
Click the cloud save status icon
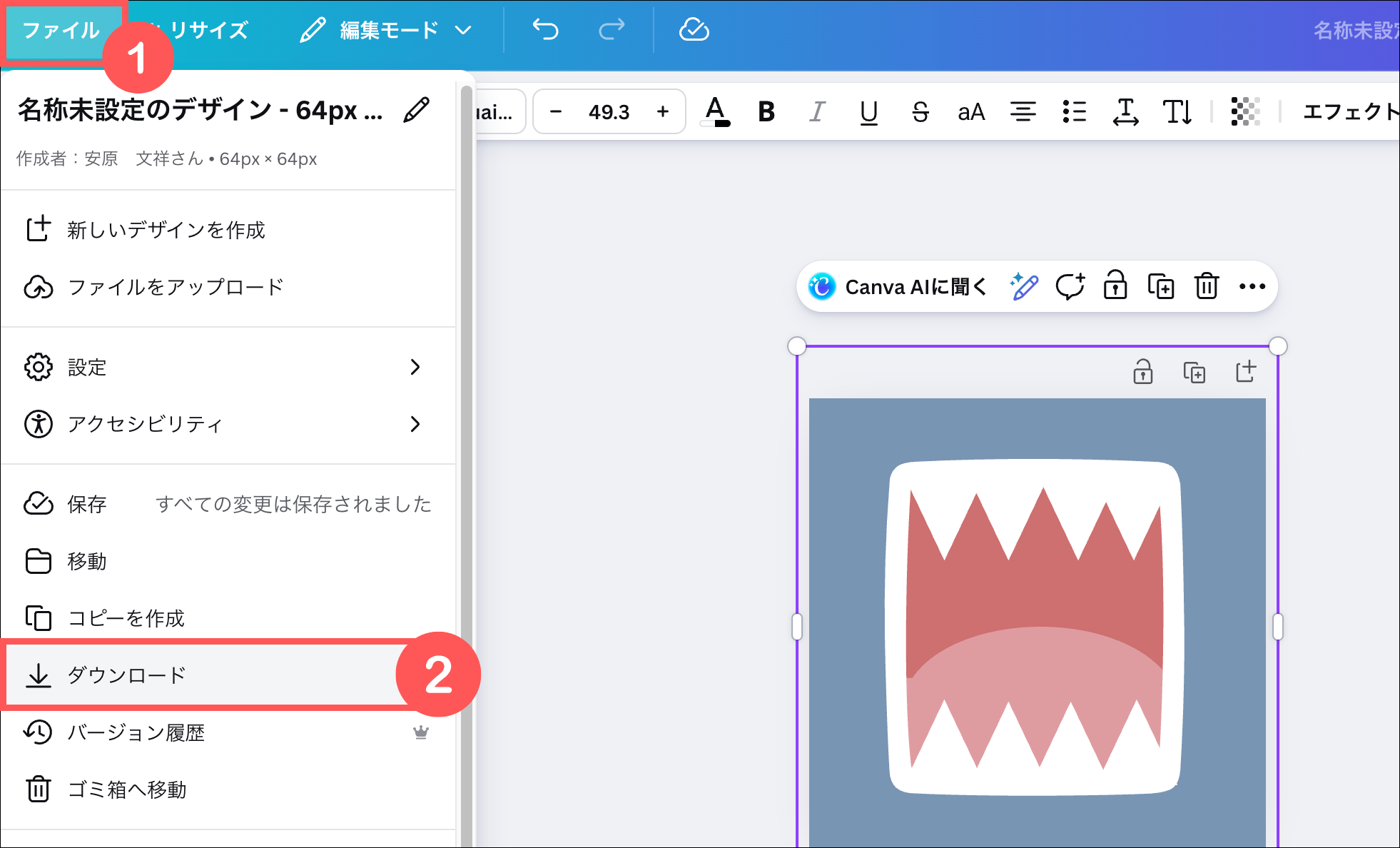(x=694, y=30)
